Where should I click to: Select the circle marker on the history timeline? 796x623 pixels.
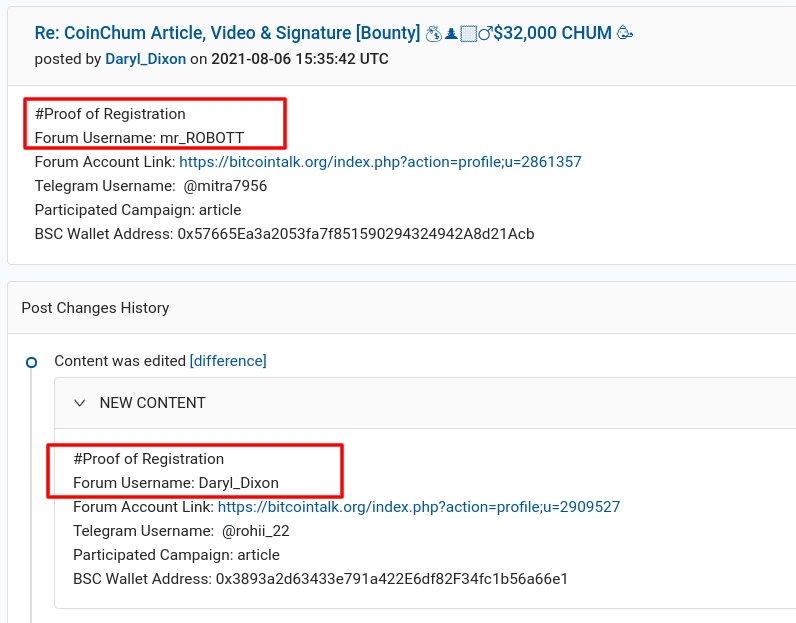pyautogui.click(x=31, y=363)
